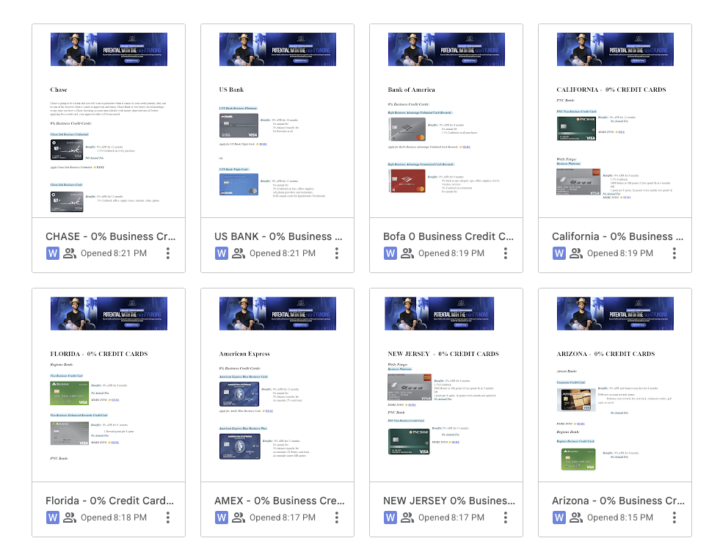Click the Word file icon on NEW JERSEY card
Image resolution: width=720 pixels, height=541 pixels.
tap(390, 518)
